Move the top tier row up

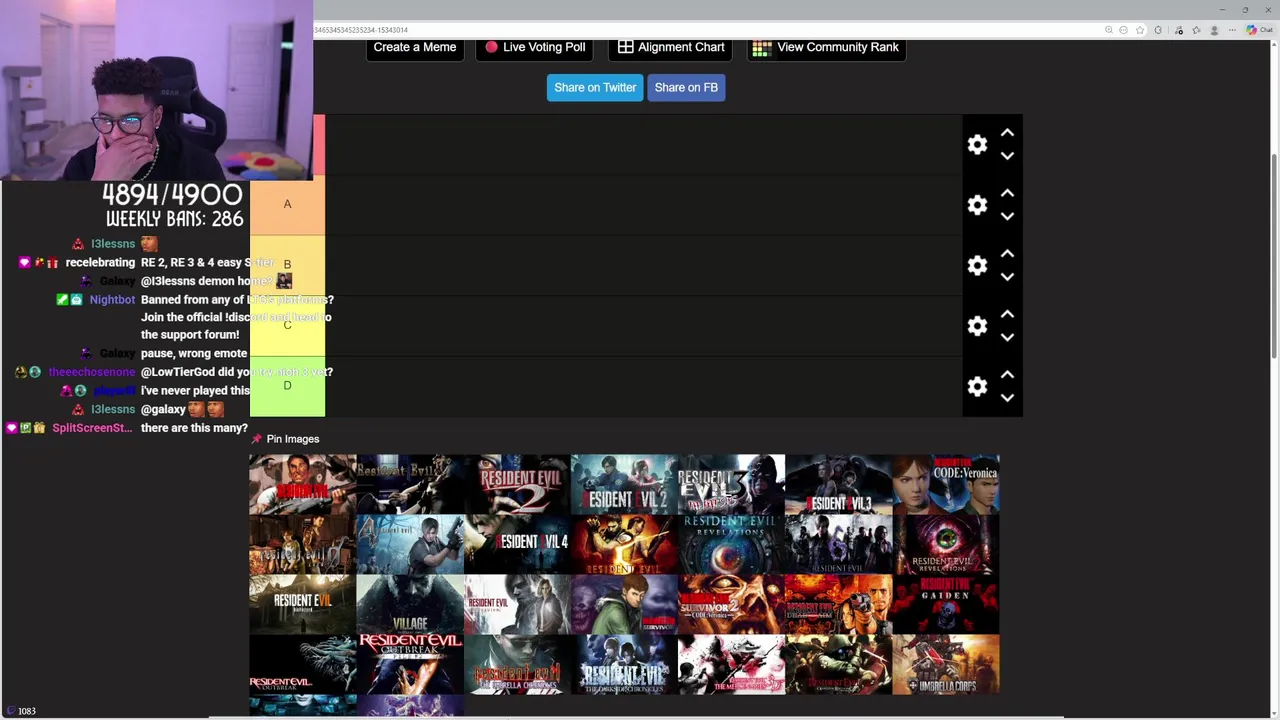[x=1007, y=133]
